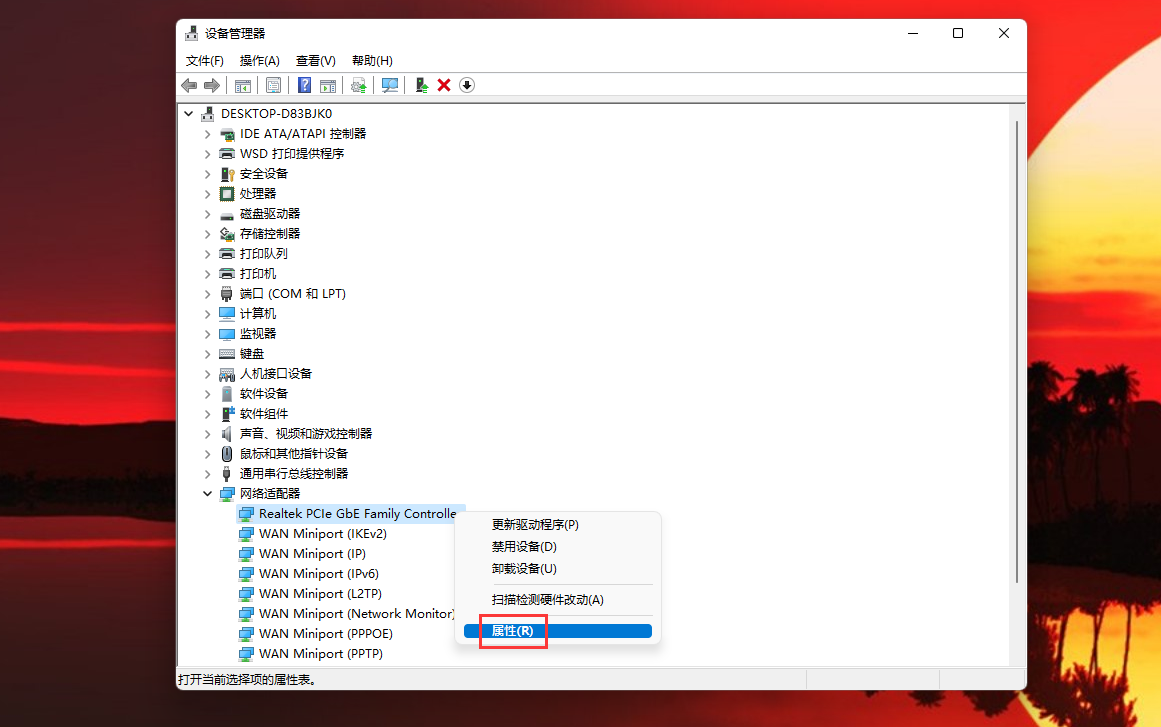This screenshot has height=727, width=1161.
Task: Open the 查看(V) menu
Action: coord(314,60)
